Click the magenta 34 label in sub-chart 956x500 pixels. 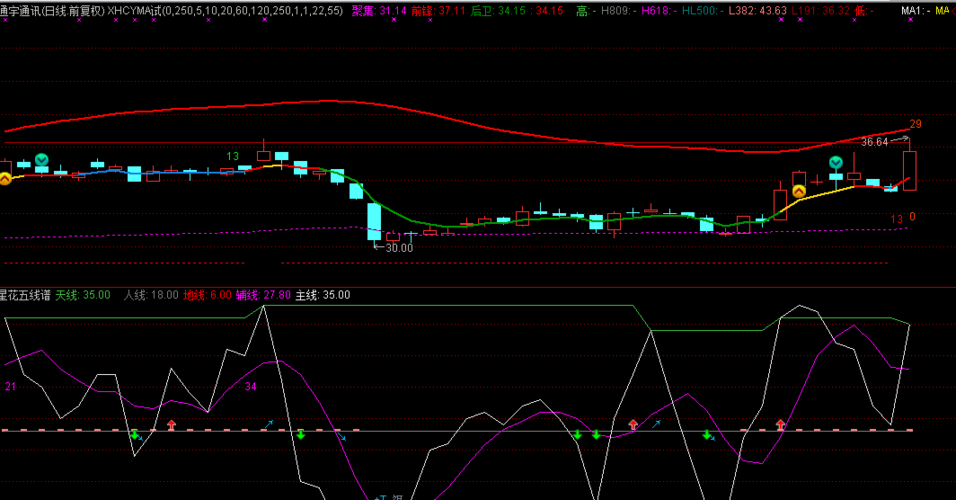[x=251, y=387]
